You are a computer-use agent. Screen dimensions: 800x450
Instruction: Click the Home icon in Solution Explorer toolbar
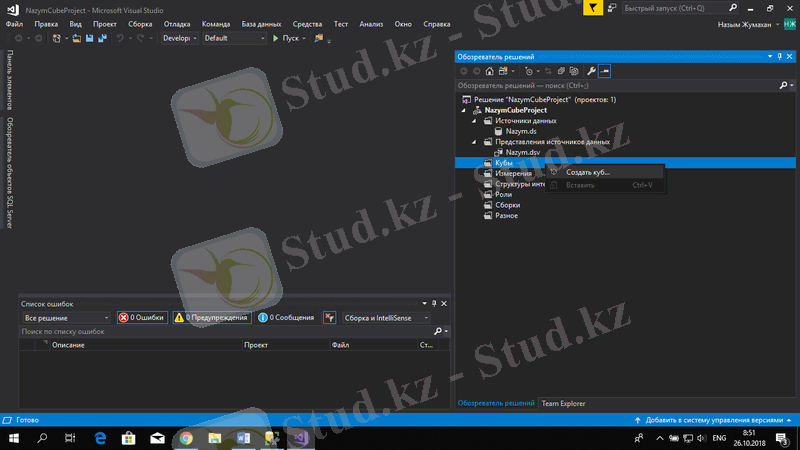coord(489,71)
